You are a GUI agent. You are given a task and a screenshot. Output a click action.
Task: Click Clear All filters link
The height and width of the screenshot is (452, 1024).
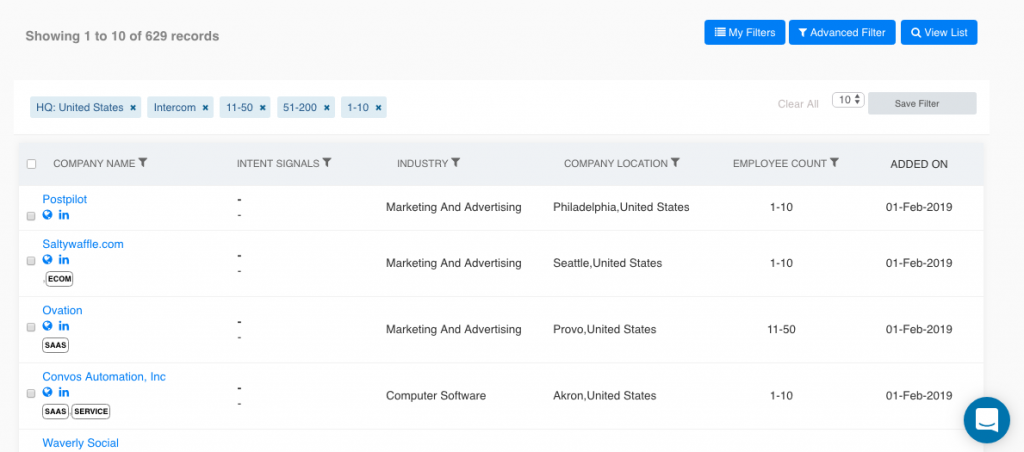798,104
